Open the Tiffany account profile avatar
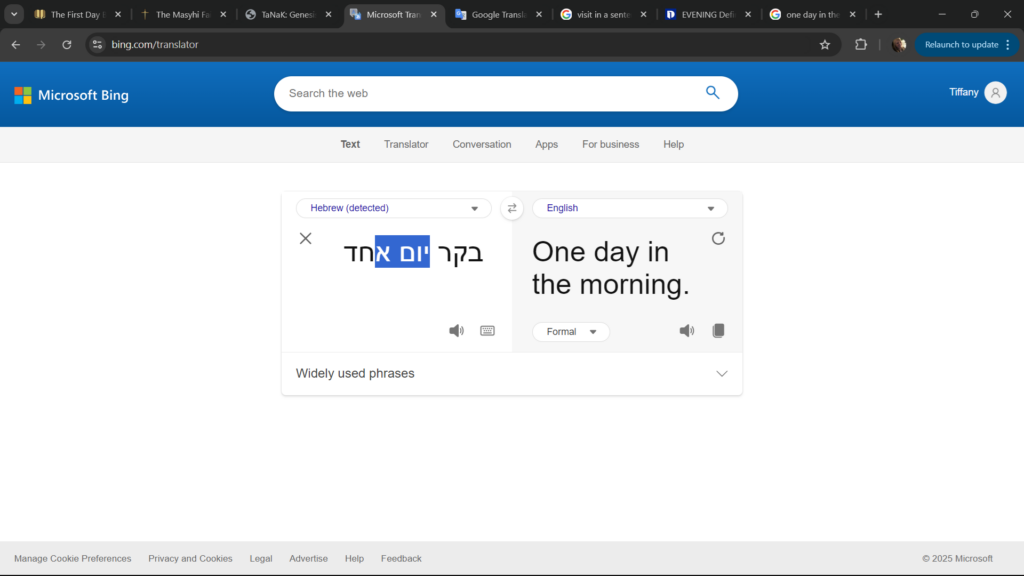This screenshot has height=576, width=1024. 995,93
